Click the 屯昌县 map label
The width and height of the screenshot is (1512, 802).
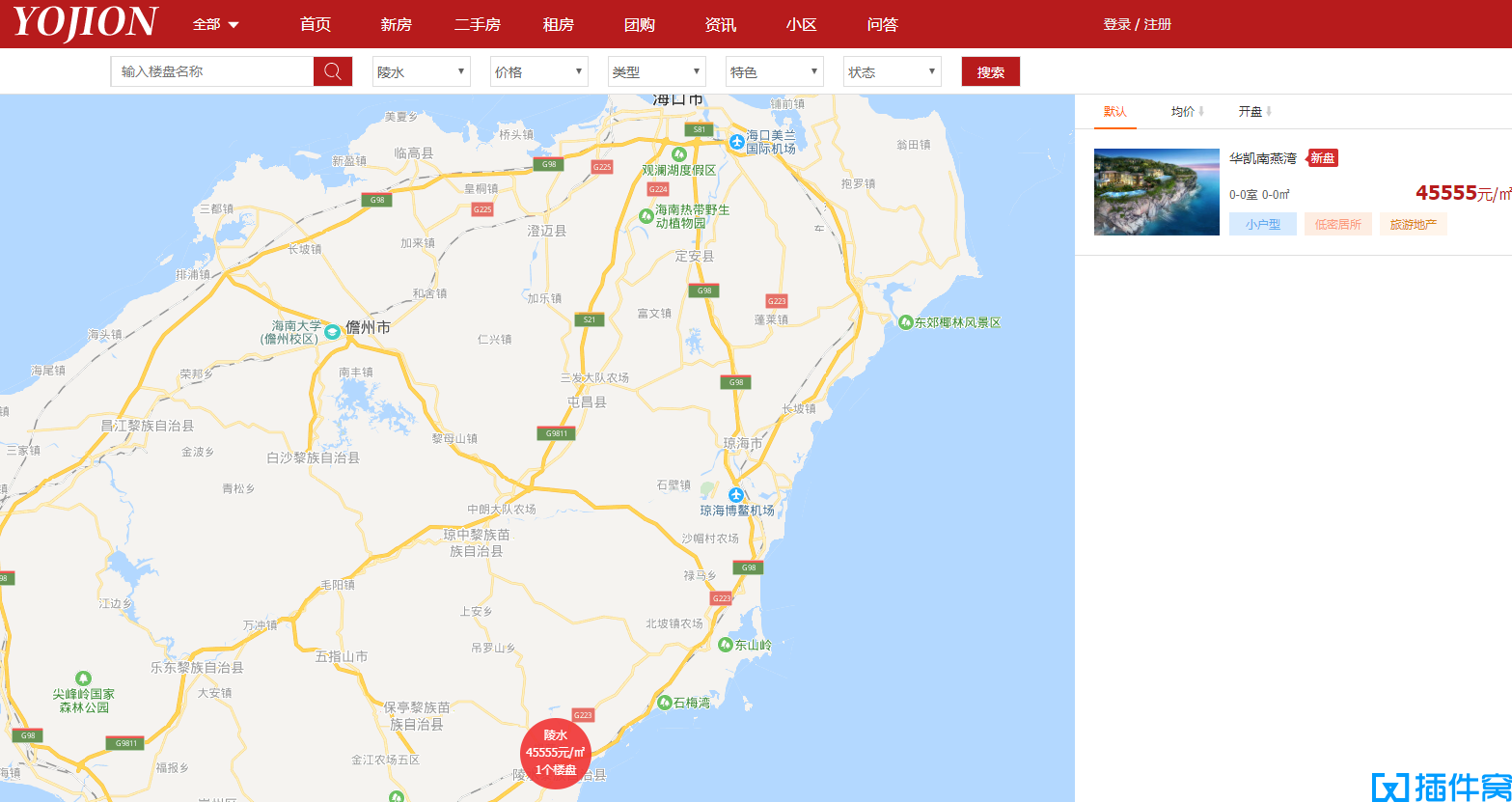[587, 401]
